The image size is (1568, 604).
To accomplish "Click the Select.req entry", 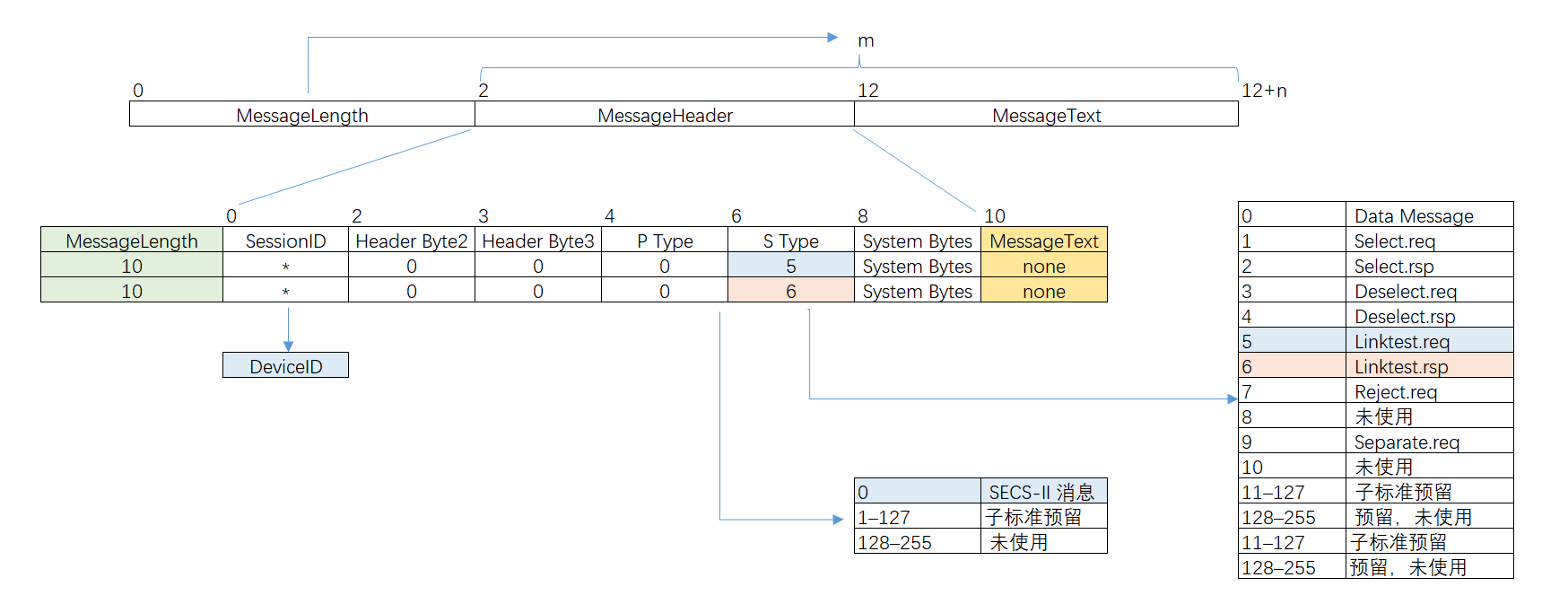I will tap(1394, 241).
